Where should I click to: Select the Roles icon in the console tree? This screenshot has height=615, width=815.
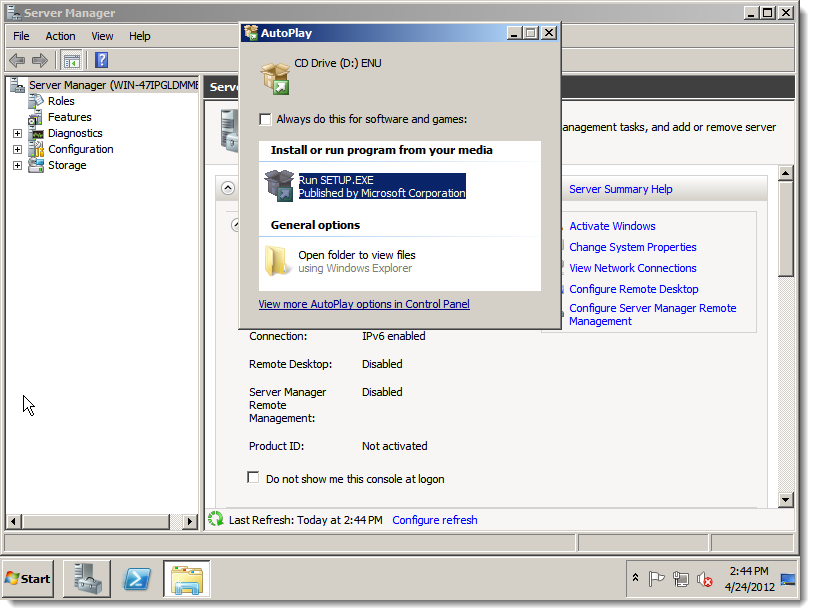tap(36, 101)
